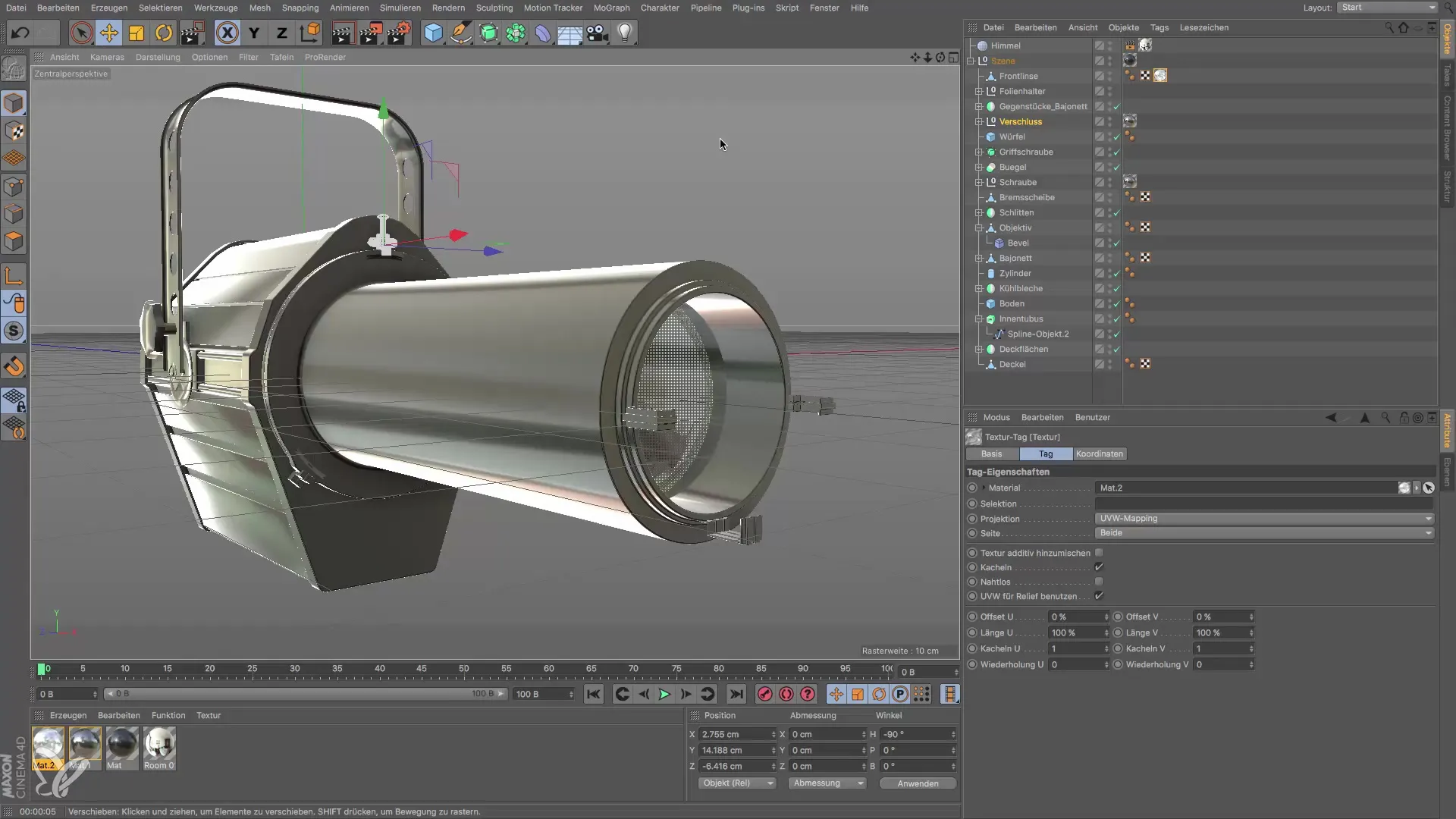Viewport: 1456px width, 819px height.
Task: Switch to Points mode
Action: tap(14, 187)
